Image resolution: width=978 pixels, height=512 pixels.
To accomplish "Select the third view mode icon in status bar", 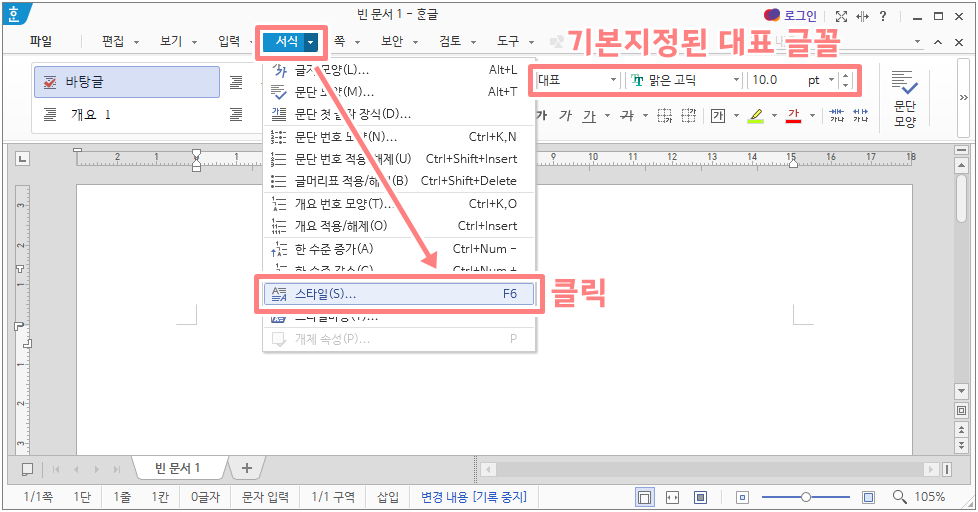I will (700, 497).
